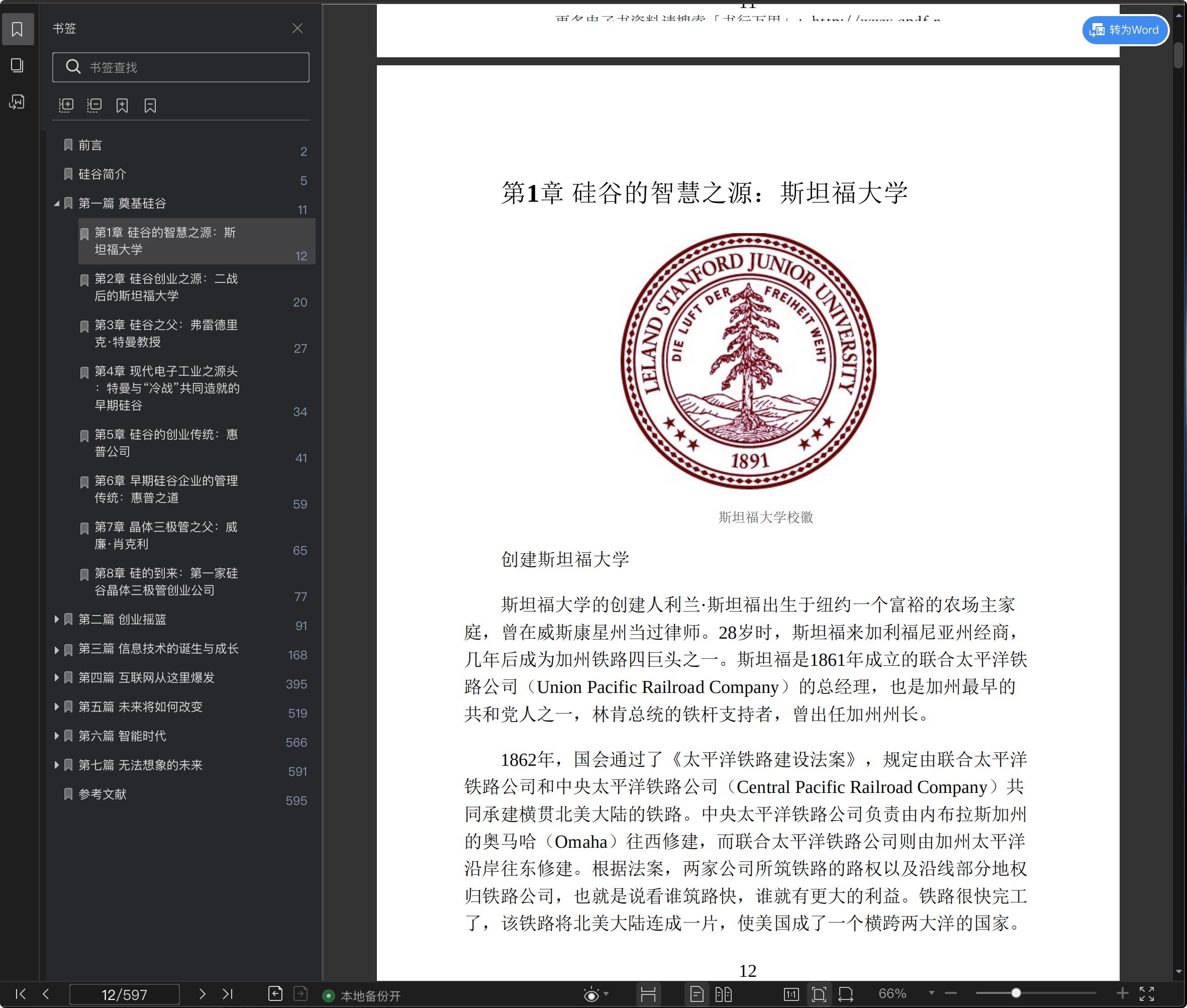Go forward to next view
Viewport: 1187px width, 1008px height.
point(301,994)
